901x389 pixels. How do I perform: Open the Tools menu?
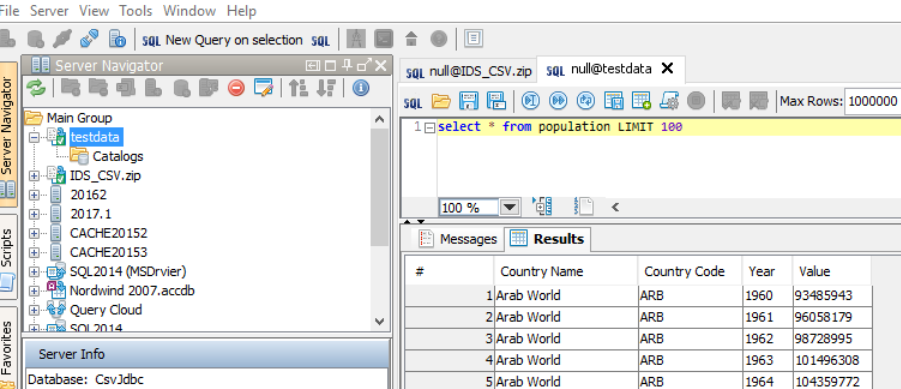tap(136, 10)
